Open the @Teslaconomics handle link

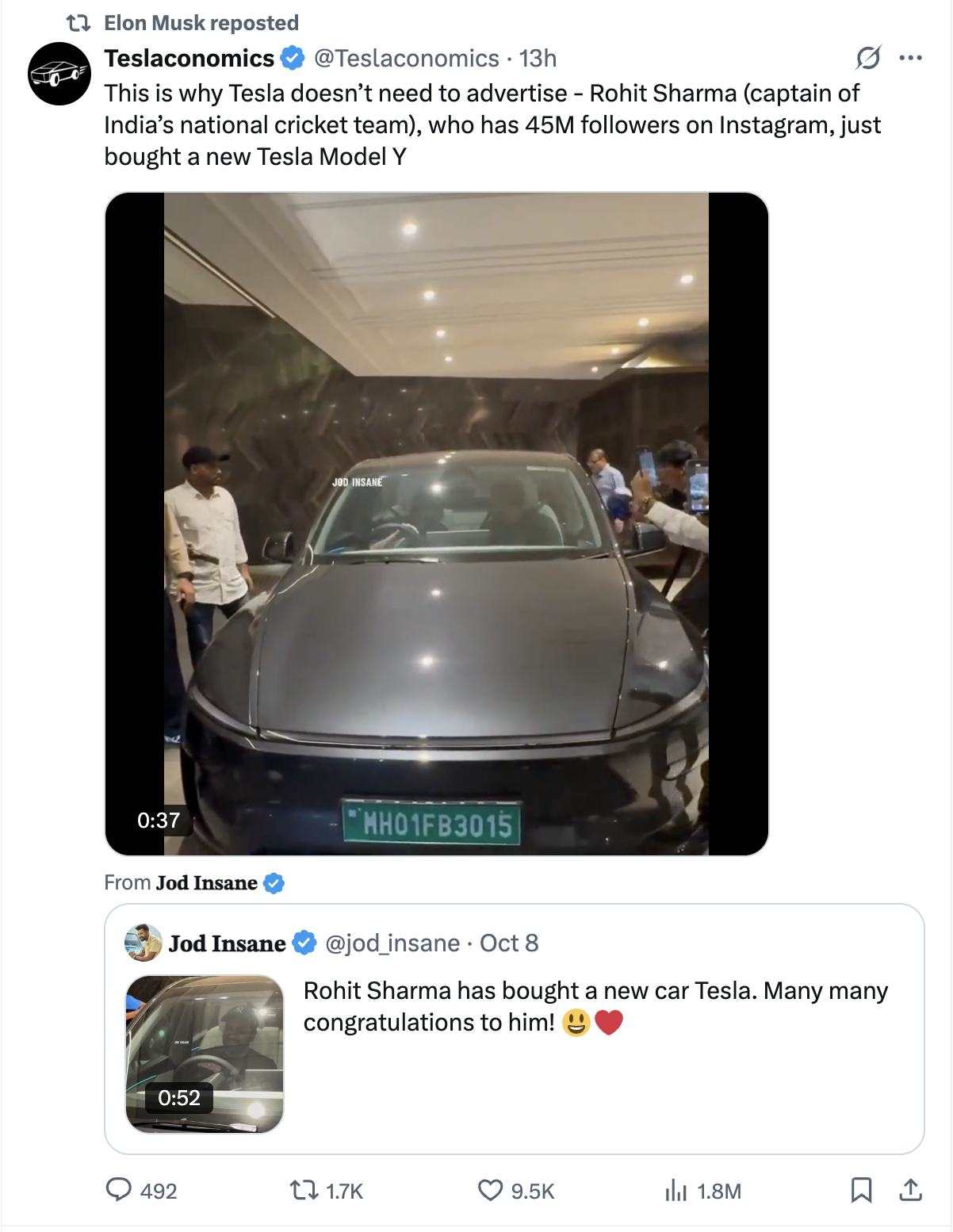406,59
